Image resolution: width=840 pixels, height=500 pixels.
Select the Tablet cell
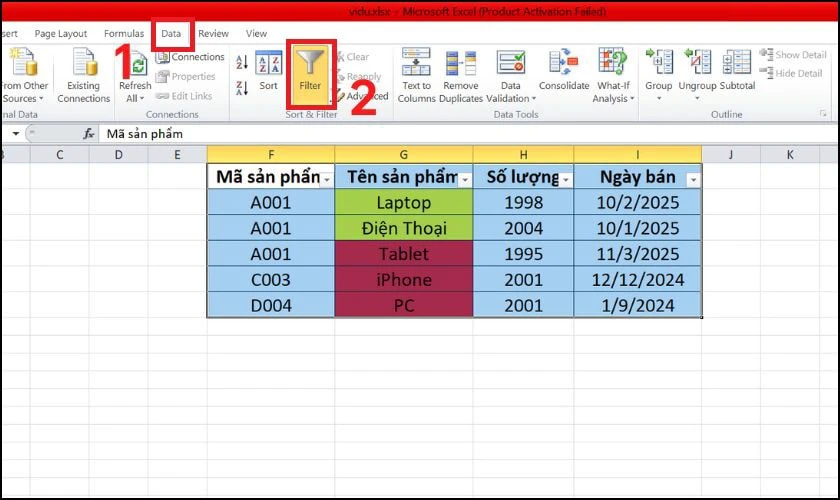(404, 254)
